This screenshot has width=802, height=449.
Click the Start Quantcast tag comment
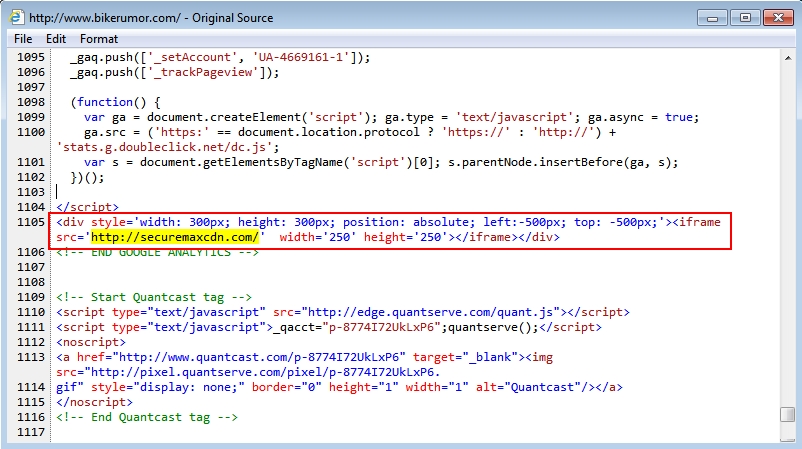(153, 297)
